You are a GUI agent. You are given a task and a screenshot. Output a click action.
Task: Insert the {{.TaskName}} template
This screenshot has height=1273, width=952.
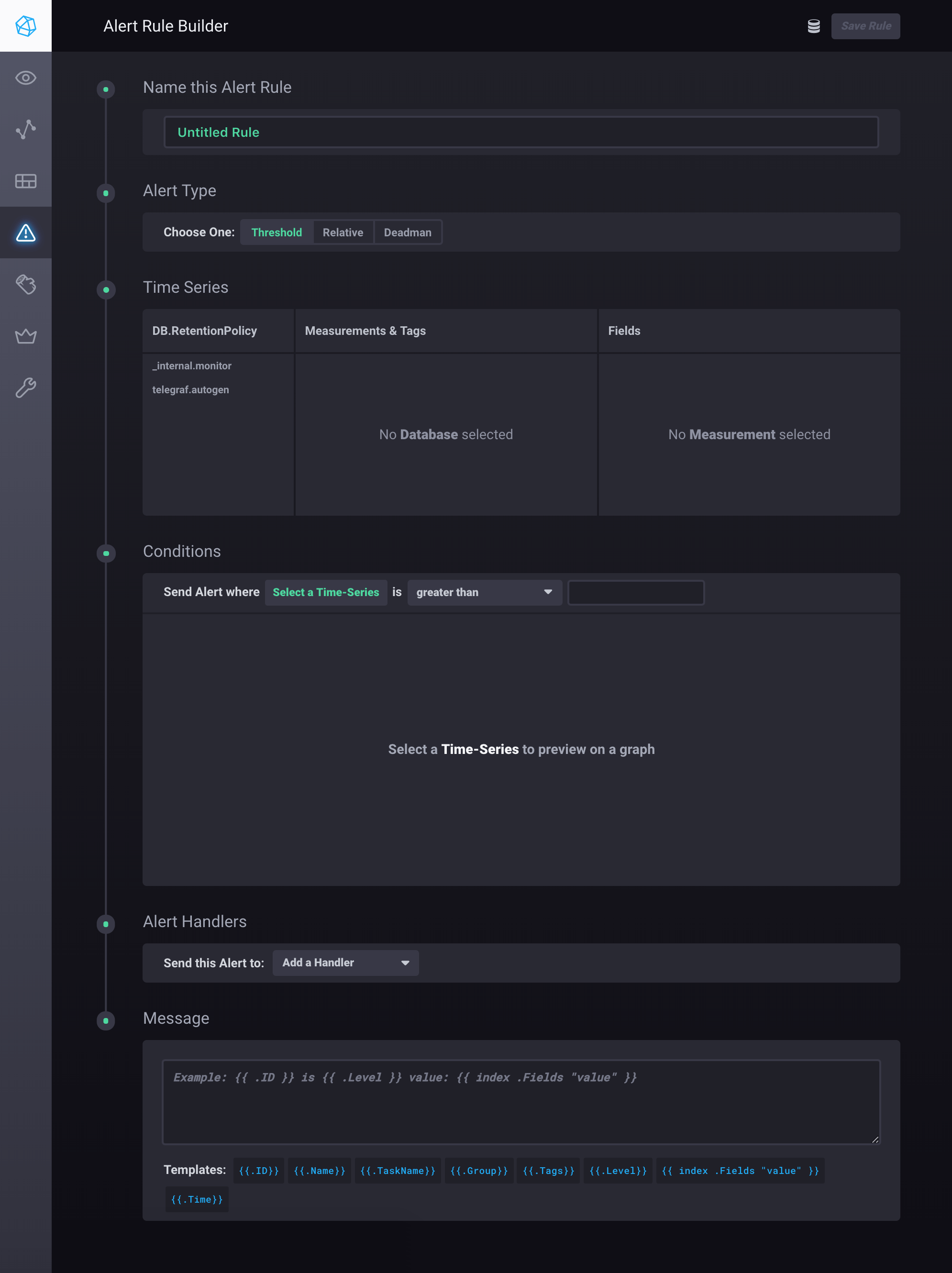click(398, 1171)
